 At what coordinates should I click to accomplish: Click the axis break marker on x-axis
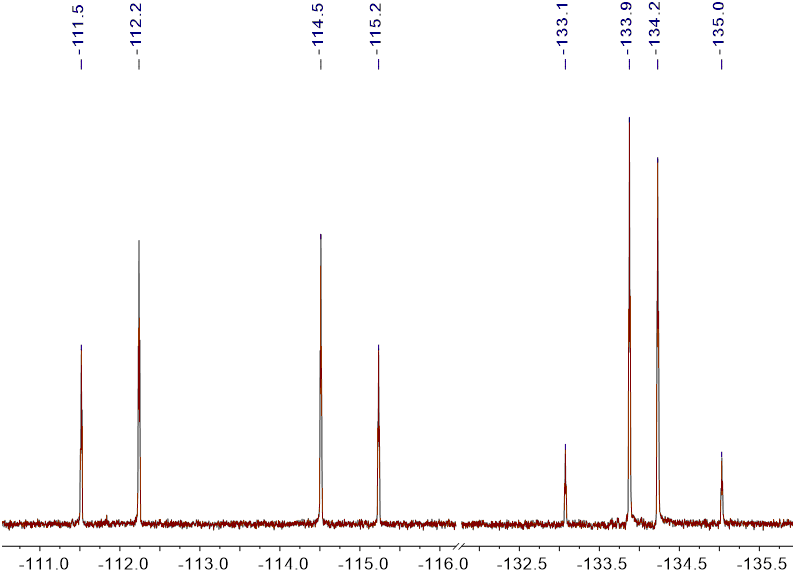[x=458, y=547]
